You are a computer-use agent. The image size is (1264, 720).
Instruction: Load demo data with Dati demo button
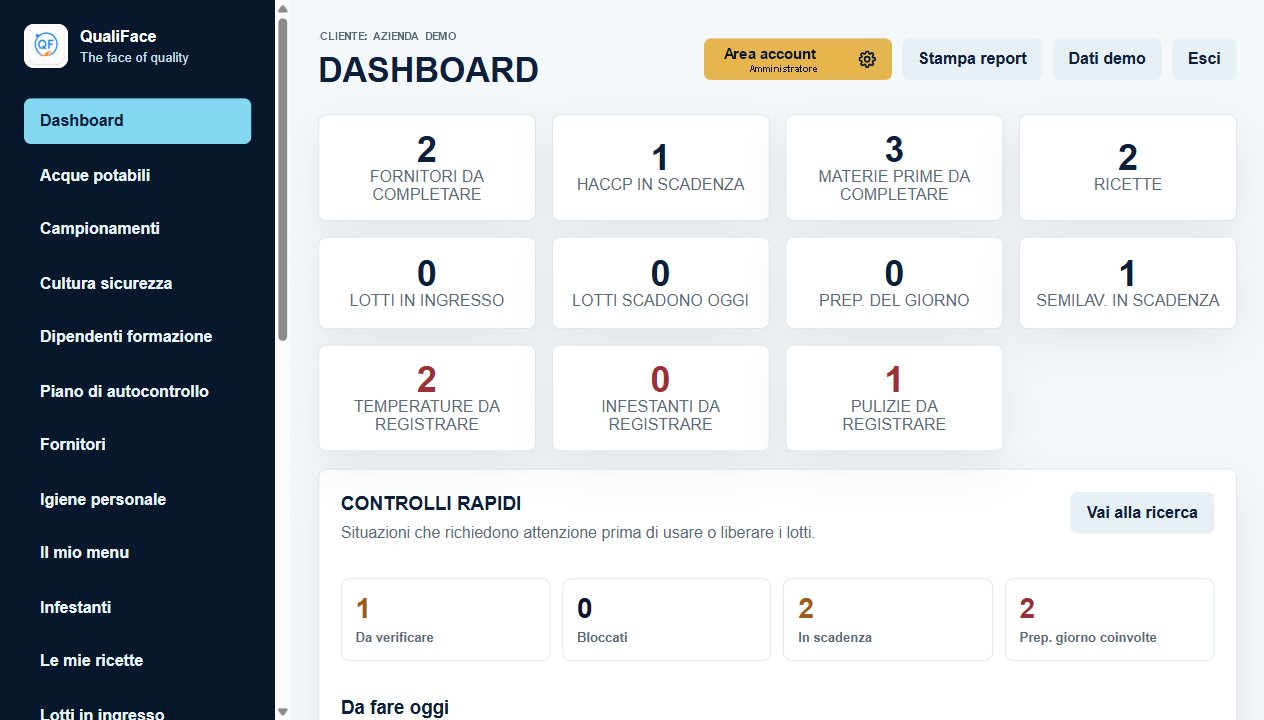(1107, 59)
